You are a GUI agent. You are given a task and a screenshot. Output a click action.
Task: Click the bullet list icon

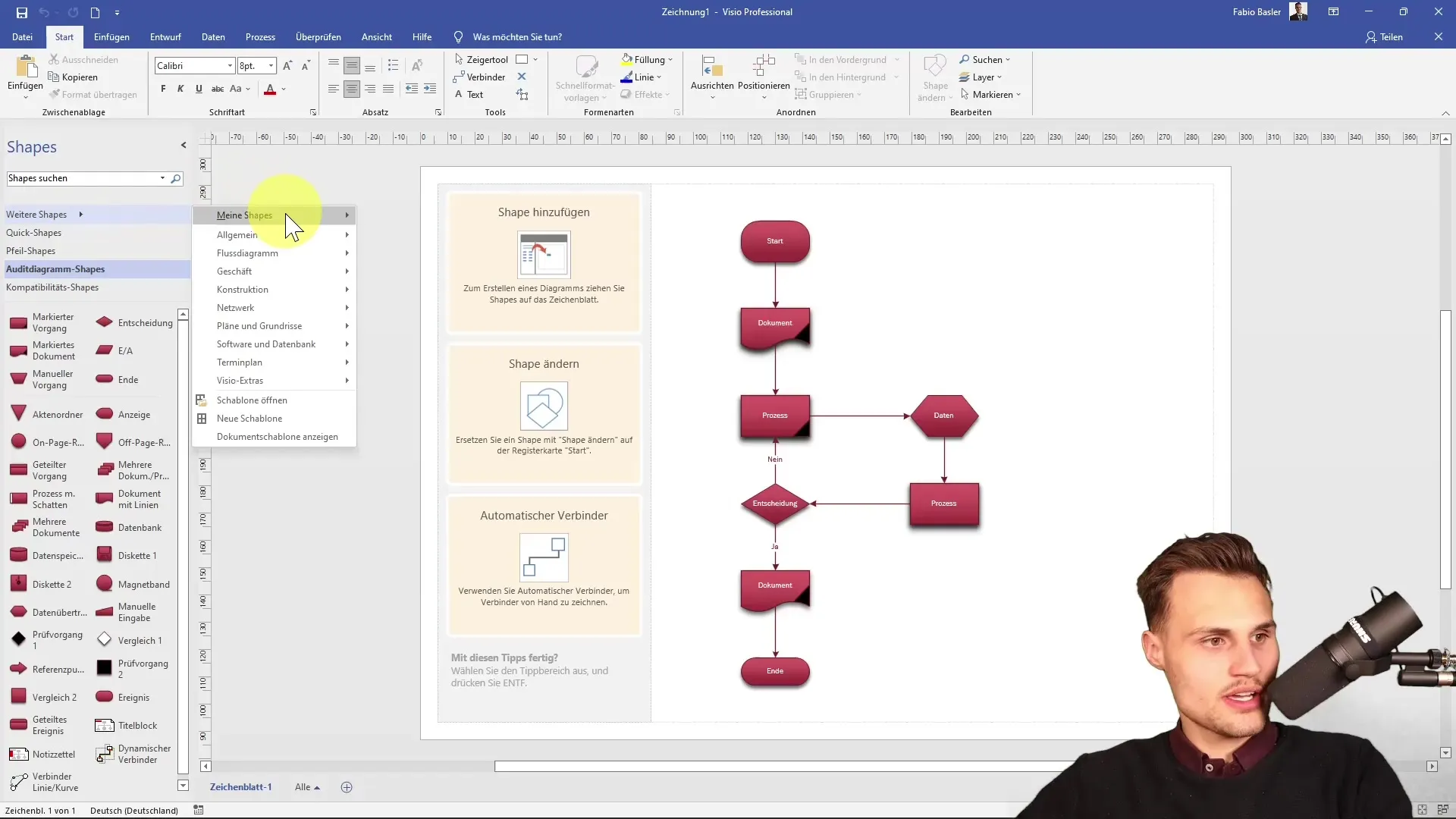pos(393,65)
